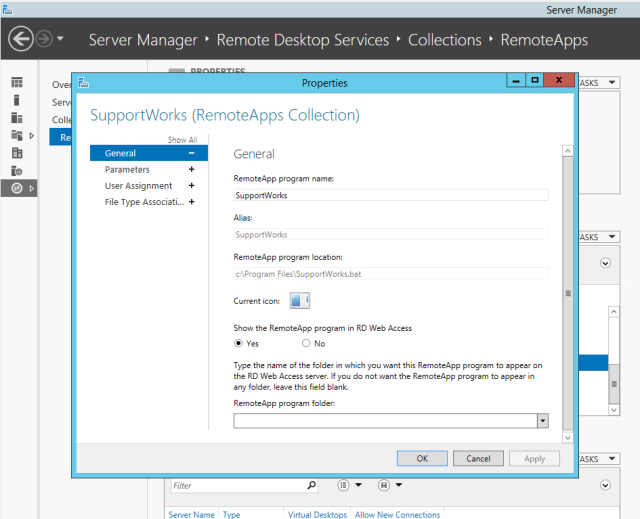The height and width of the screenshot is (519, 640).
Task: Sort by Server Name column
Action: click(x=191, y=514)
